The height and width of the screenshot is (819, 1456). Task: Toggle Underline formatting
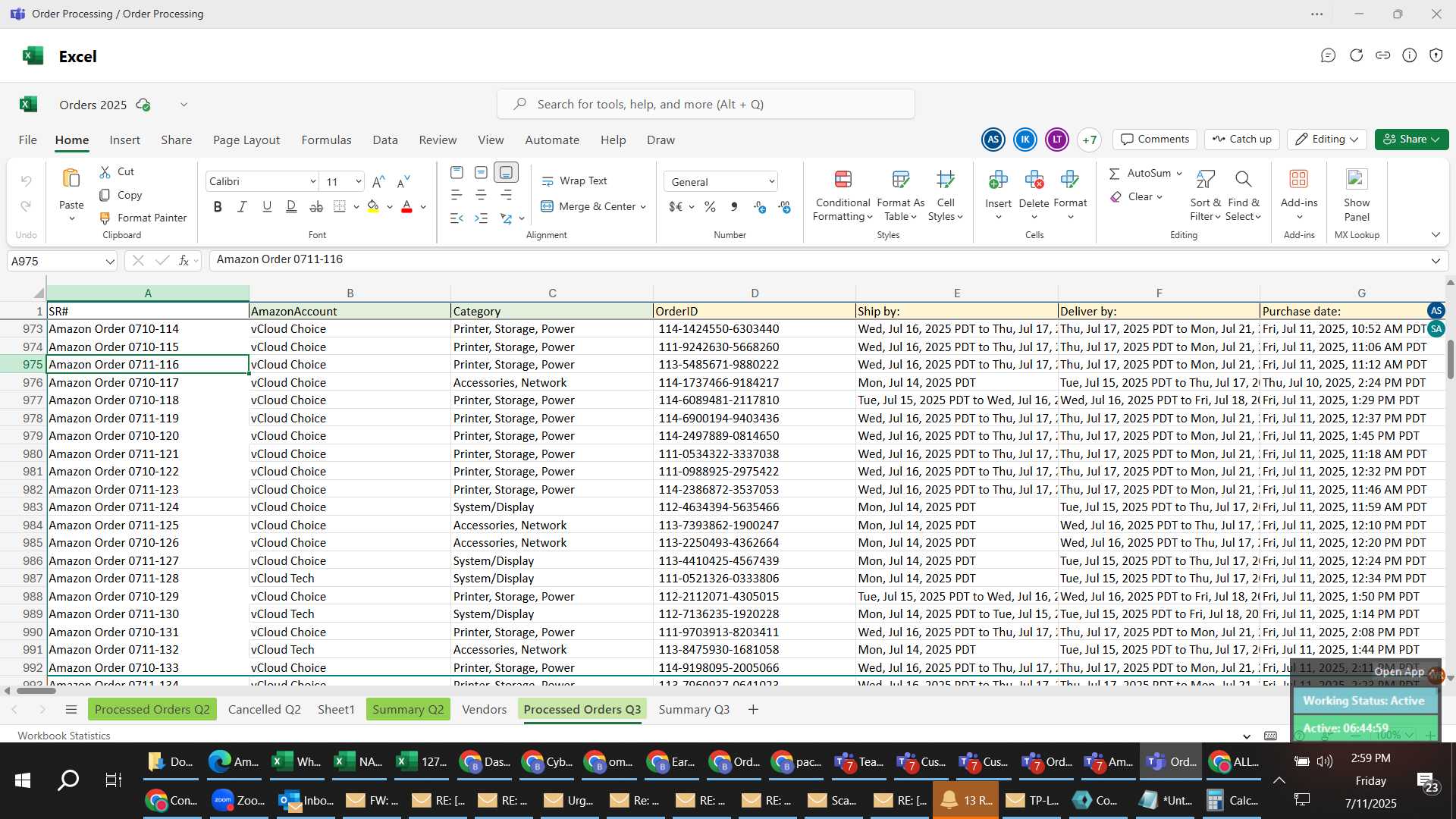tap(266, 206)
